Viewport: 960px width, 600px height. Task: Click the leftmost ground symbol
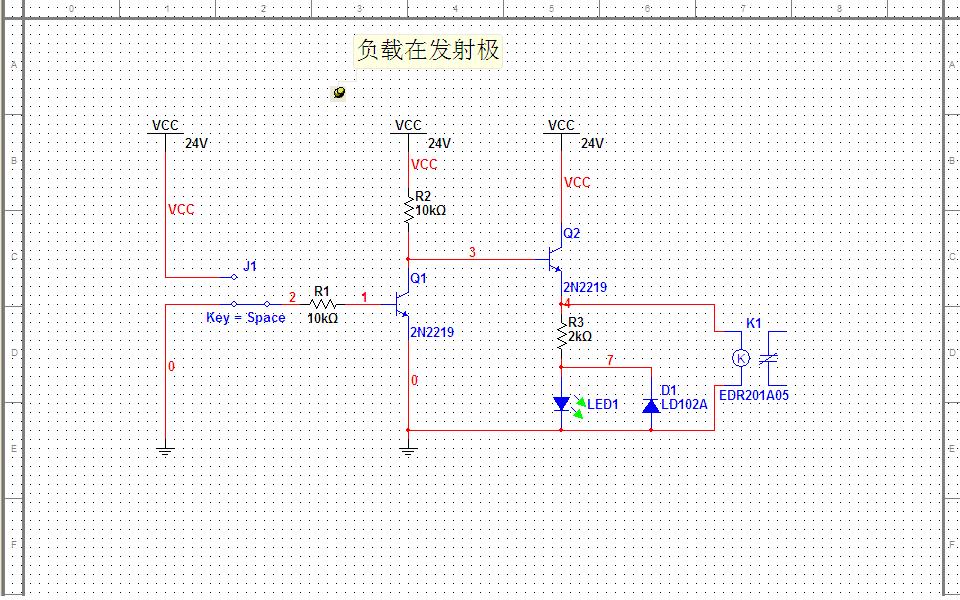[165, 449]
